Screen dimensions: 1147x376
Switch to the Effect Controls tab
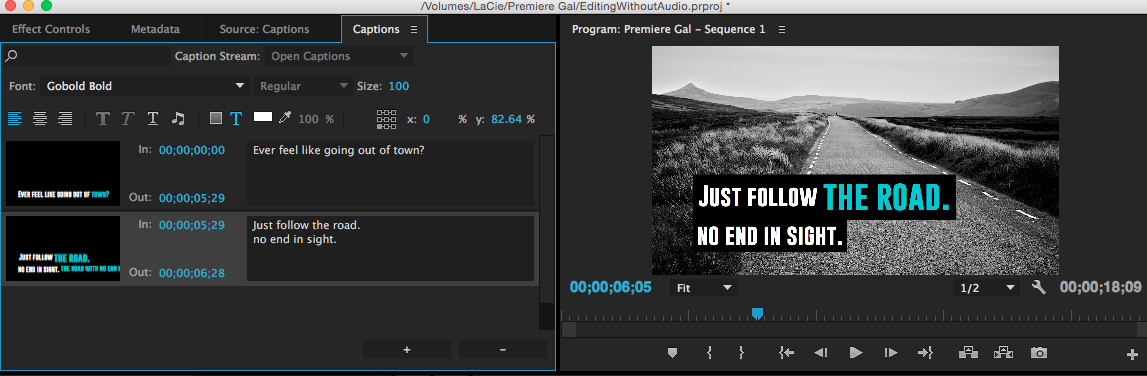[x=51, y=29]
